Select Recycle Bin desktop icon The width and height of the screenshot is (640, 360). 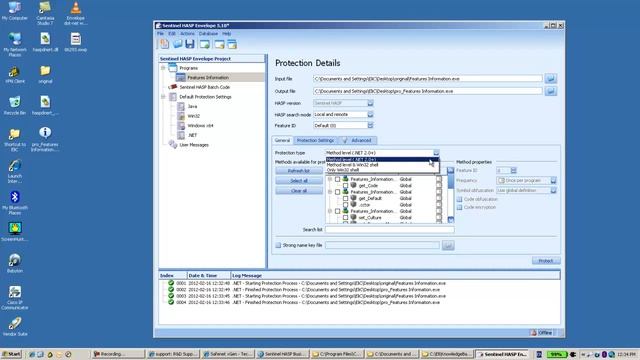15,106
